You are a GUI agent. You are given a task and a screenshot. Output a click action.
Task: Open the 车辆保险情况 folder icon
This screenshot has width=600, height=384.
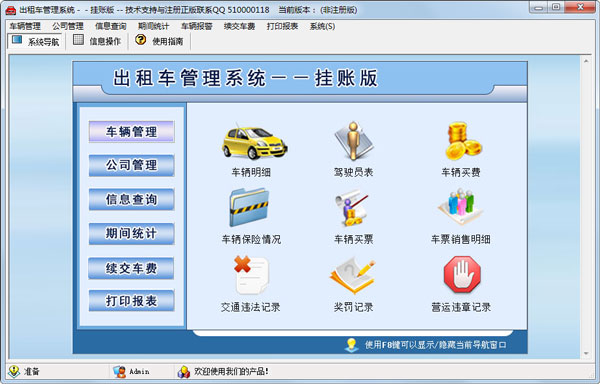point(249,208)
